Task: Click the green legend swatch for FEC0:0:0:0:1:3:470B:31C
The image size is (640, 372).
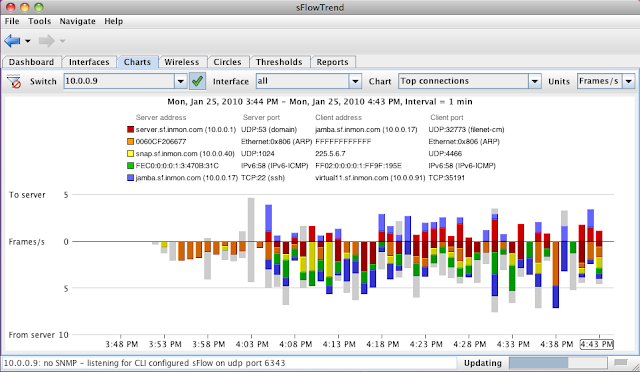Action: point(131,166)
